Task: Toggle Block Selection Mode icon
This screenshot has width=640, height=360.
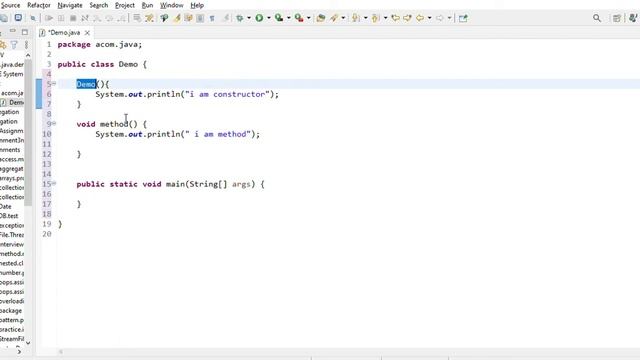Action: (200, 18)
